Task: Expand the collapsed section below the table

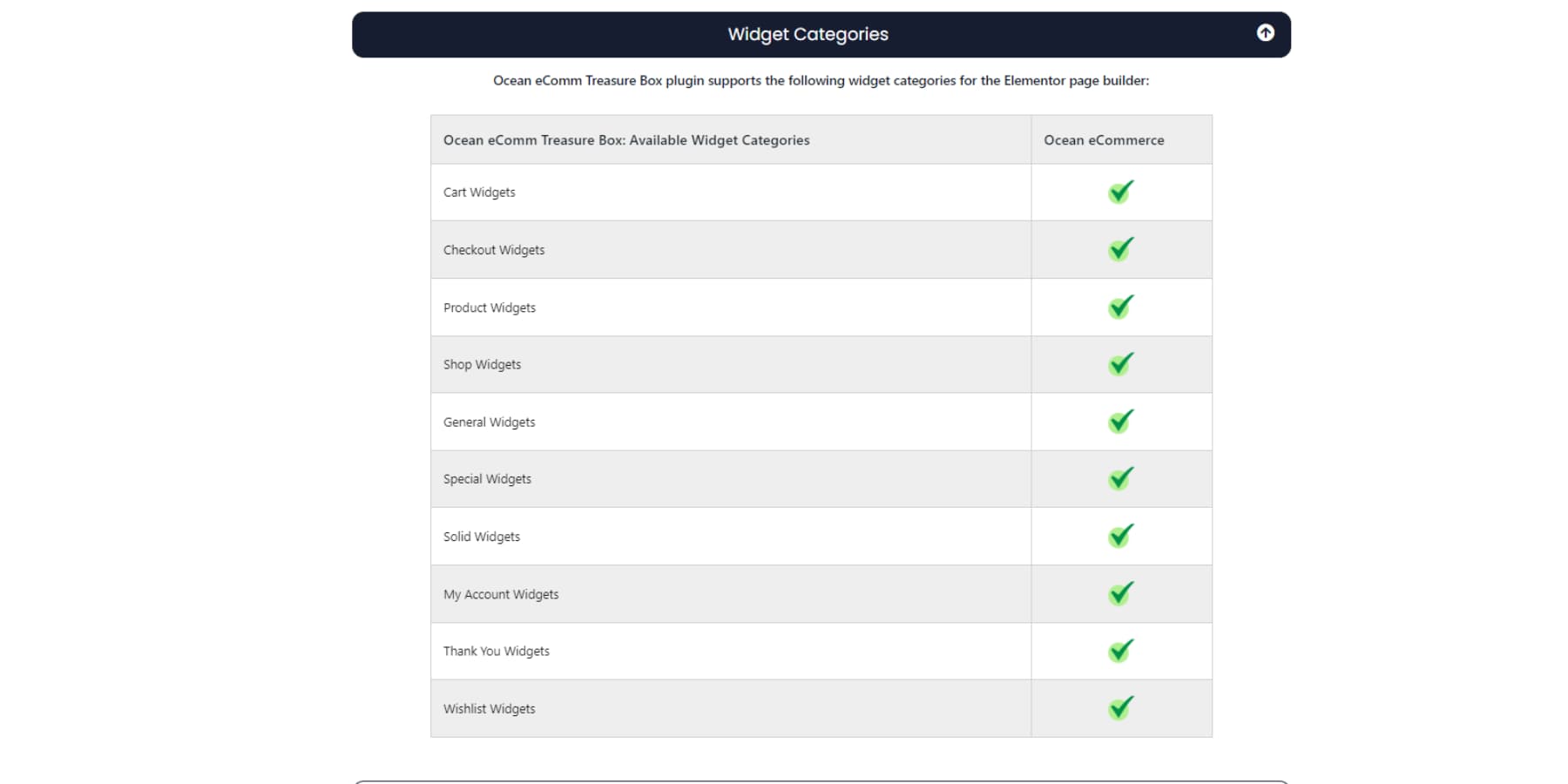Action: coord(819,780)
